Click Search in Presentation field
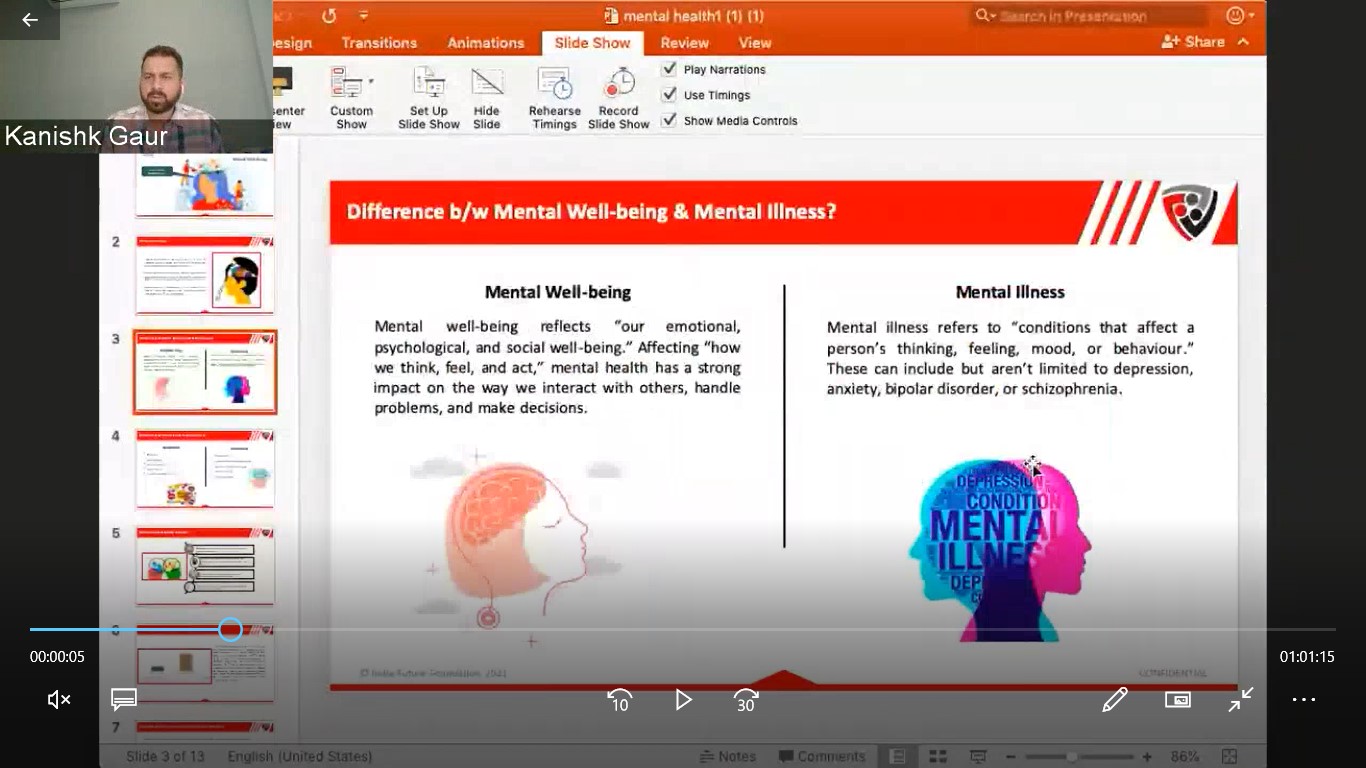This screenshot has height=768, width=1366. tap(1090, 16)
